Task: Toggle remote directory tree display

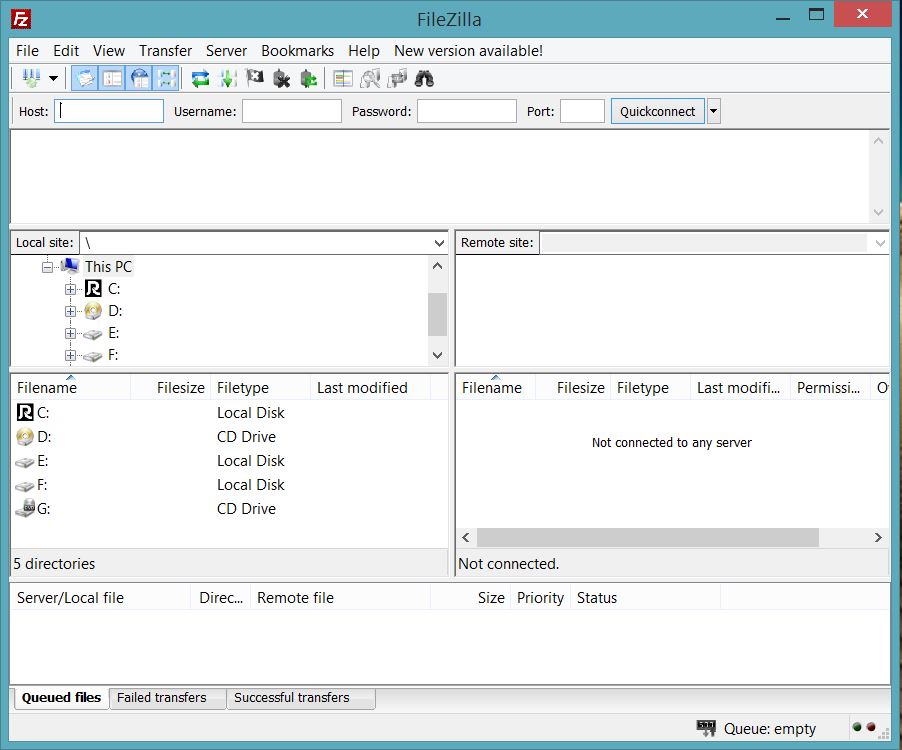Action: coord(140,78)
